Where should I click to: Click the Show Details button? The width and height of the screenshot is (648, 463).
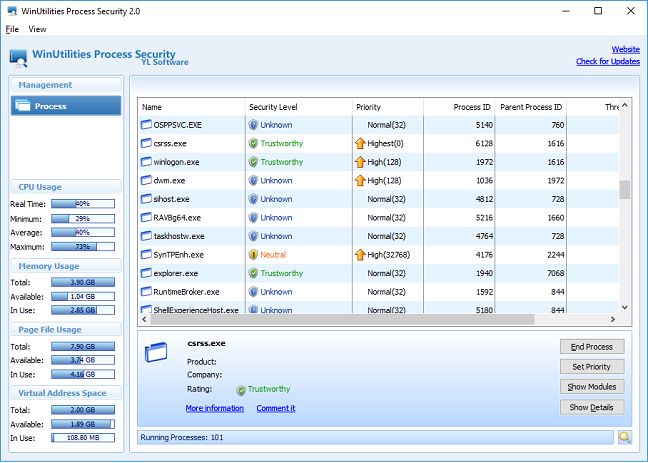pos(592,407)
